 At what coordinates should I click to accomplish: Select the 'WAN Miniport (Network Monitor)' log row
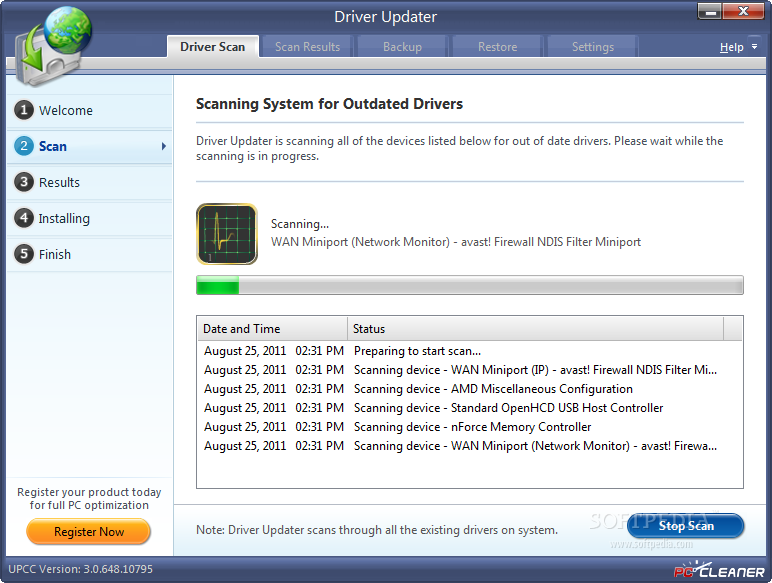pos(470,446)
